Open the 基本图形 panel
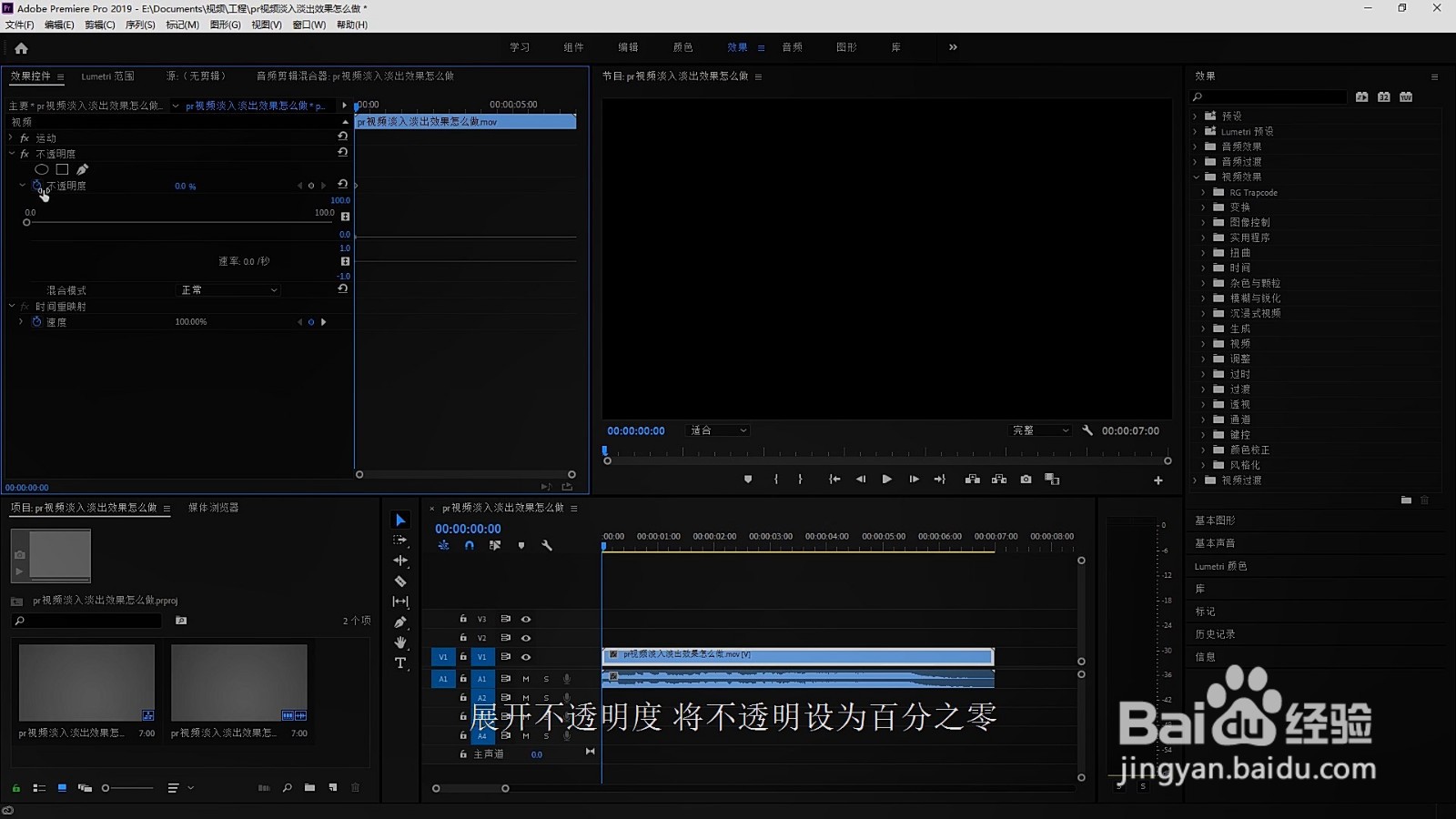This screenshot has width=1456, height=819. coord(1215,521)
